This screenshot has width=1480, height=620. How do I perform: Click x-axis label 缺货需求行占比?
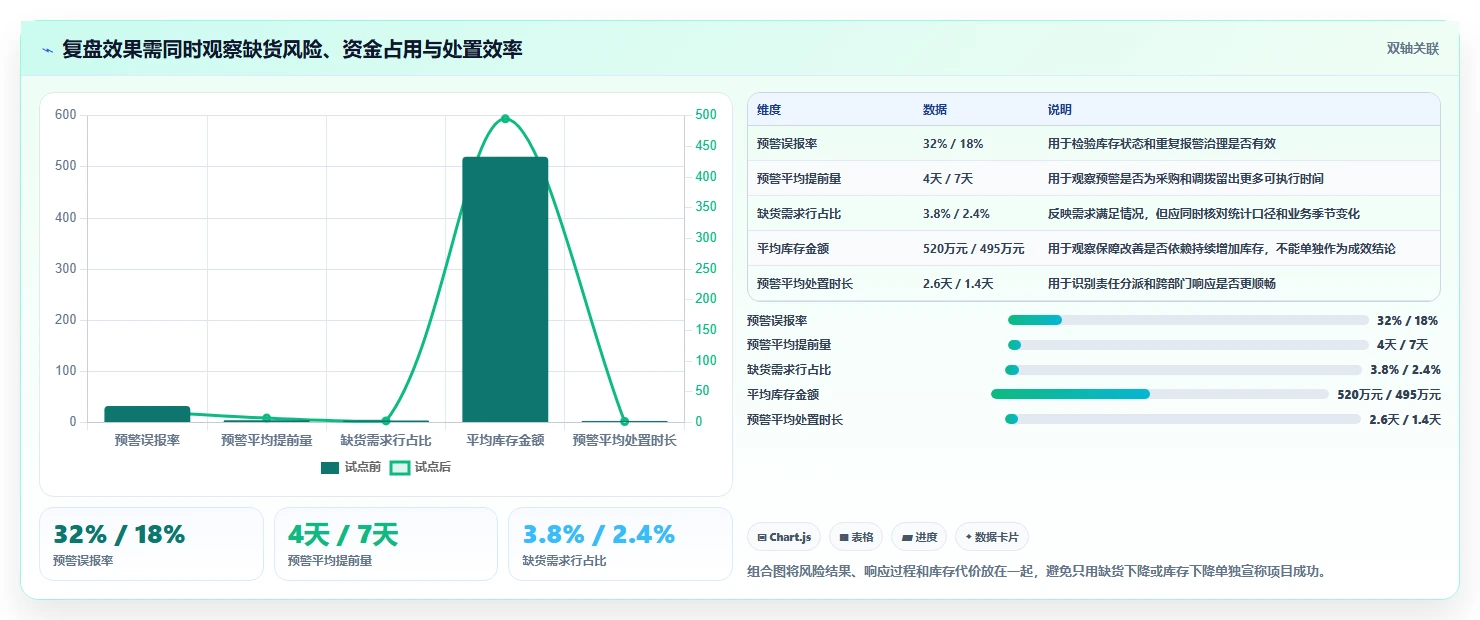coord(386,440)
